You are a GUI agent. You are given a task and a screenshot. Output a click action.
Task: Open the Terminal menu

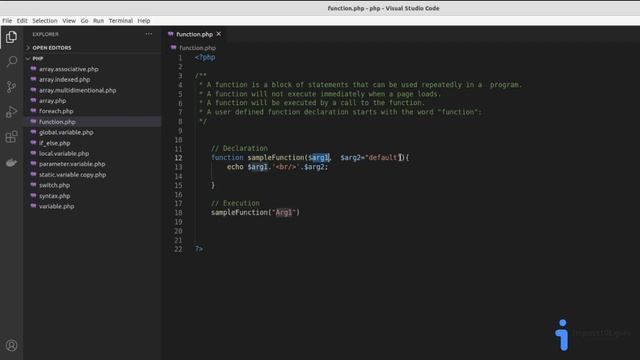[121, 20]
